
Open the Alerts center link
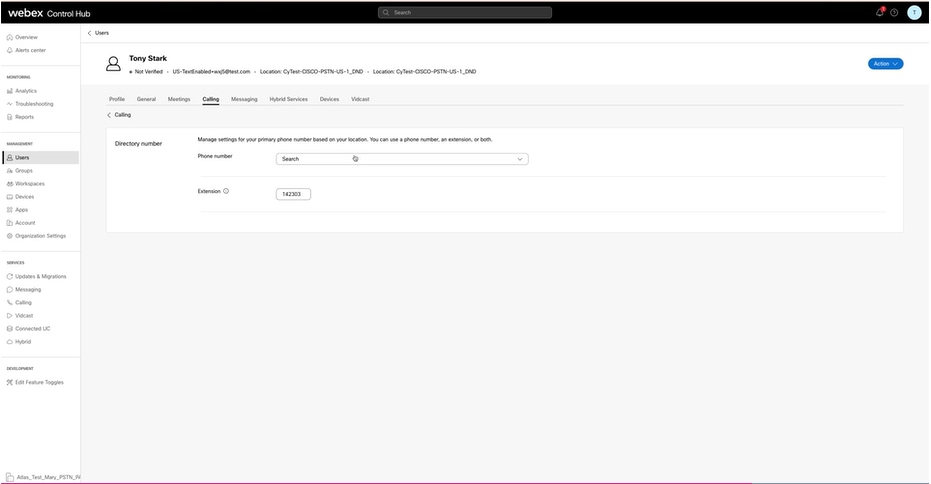pyautogui.click(x=30, y=50)
